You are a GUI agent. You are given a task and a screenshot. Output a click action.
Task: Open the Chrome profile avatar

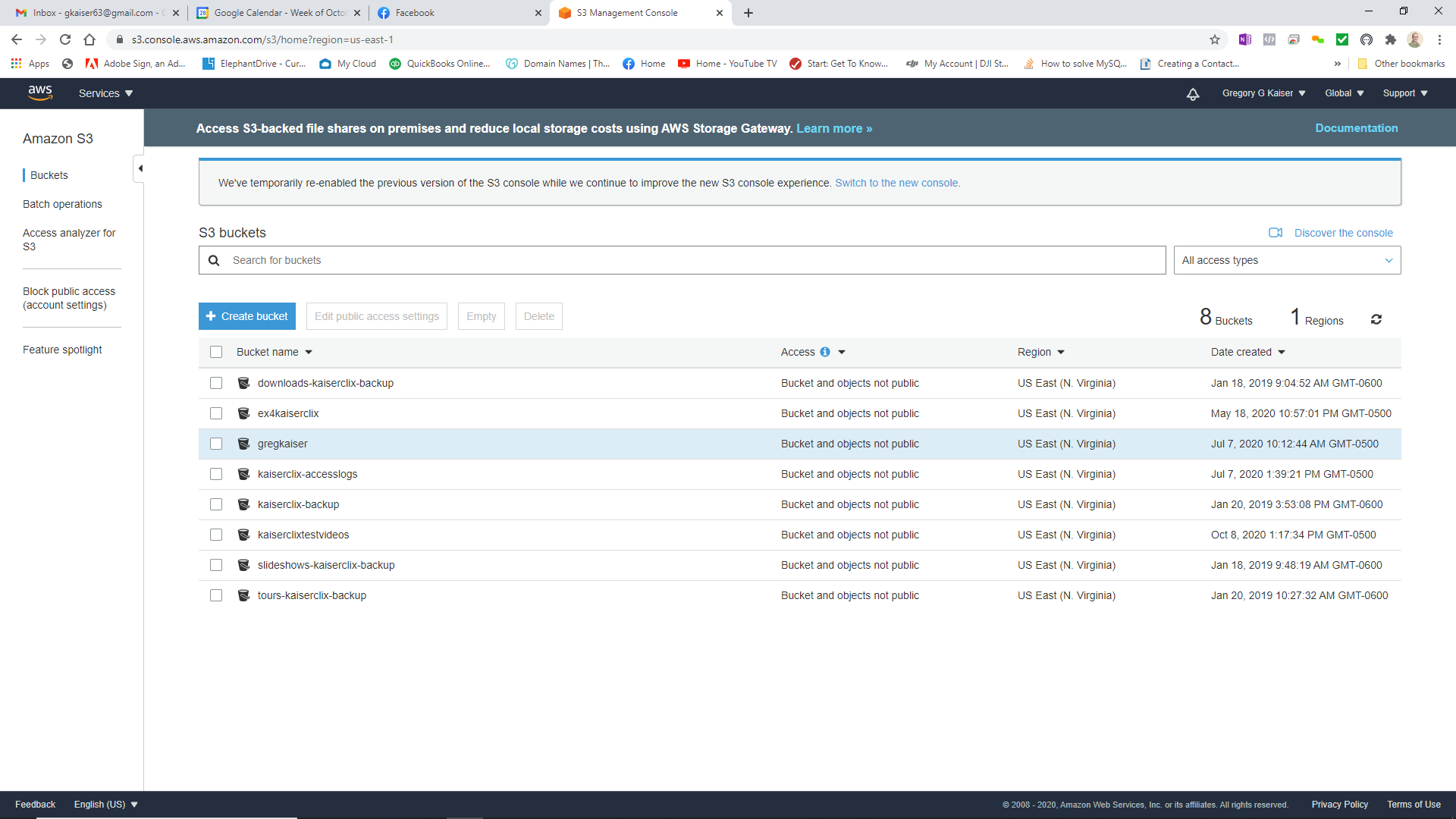[x=1415, y=39]
